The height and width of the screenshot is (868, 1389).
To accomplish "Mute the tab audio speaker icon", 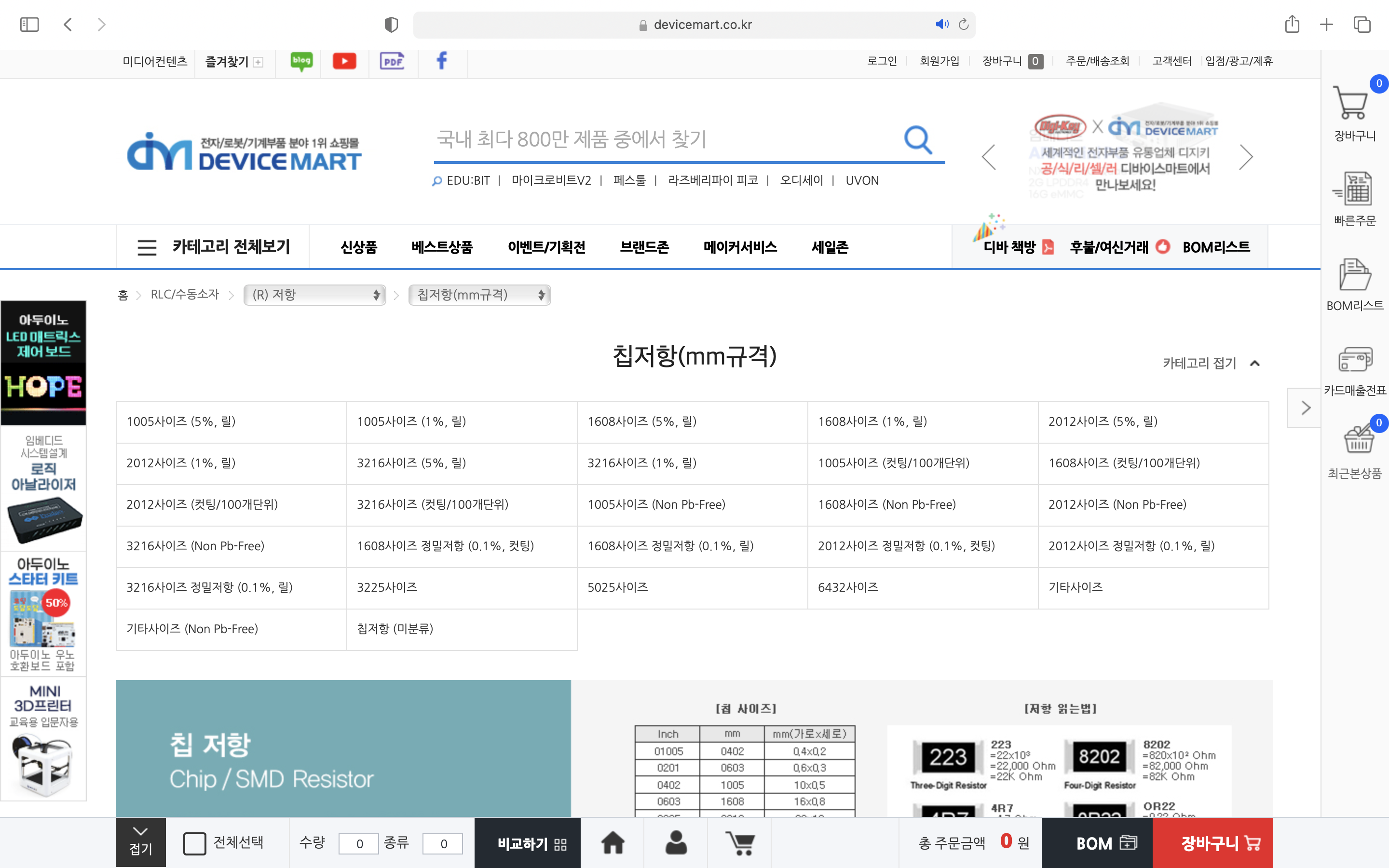I will point(941,24).
